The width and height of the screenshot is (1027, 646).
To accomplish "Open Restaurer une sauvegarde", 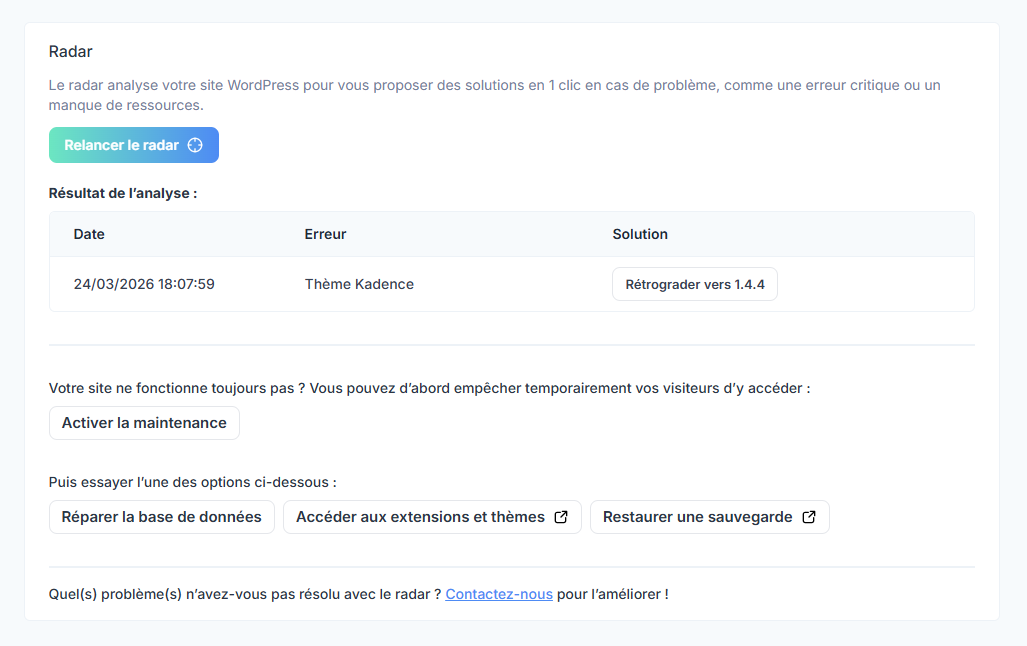I will point(710,517).
